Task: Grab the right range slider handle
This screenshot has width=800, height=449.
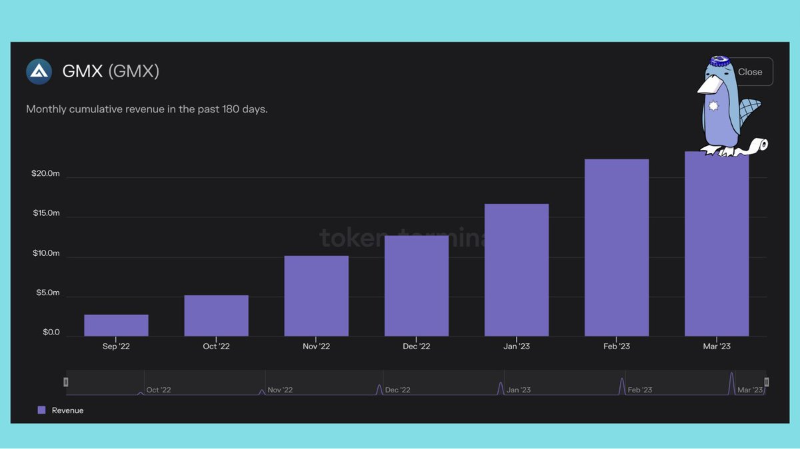Action: [766, 382]
